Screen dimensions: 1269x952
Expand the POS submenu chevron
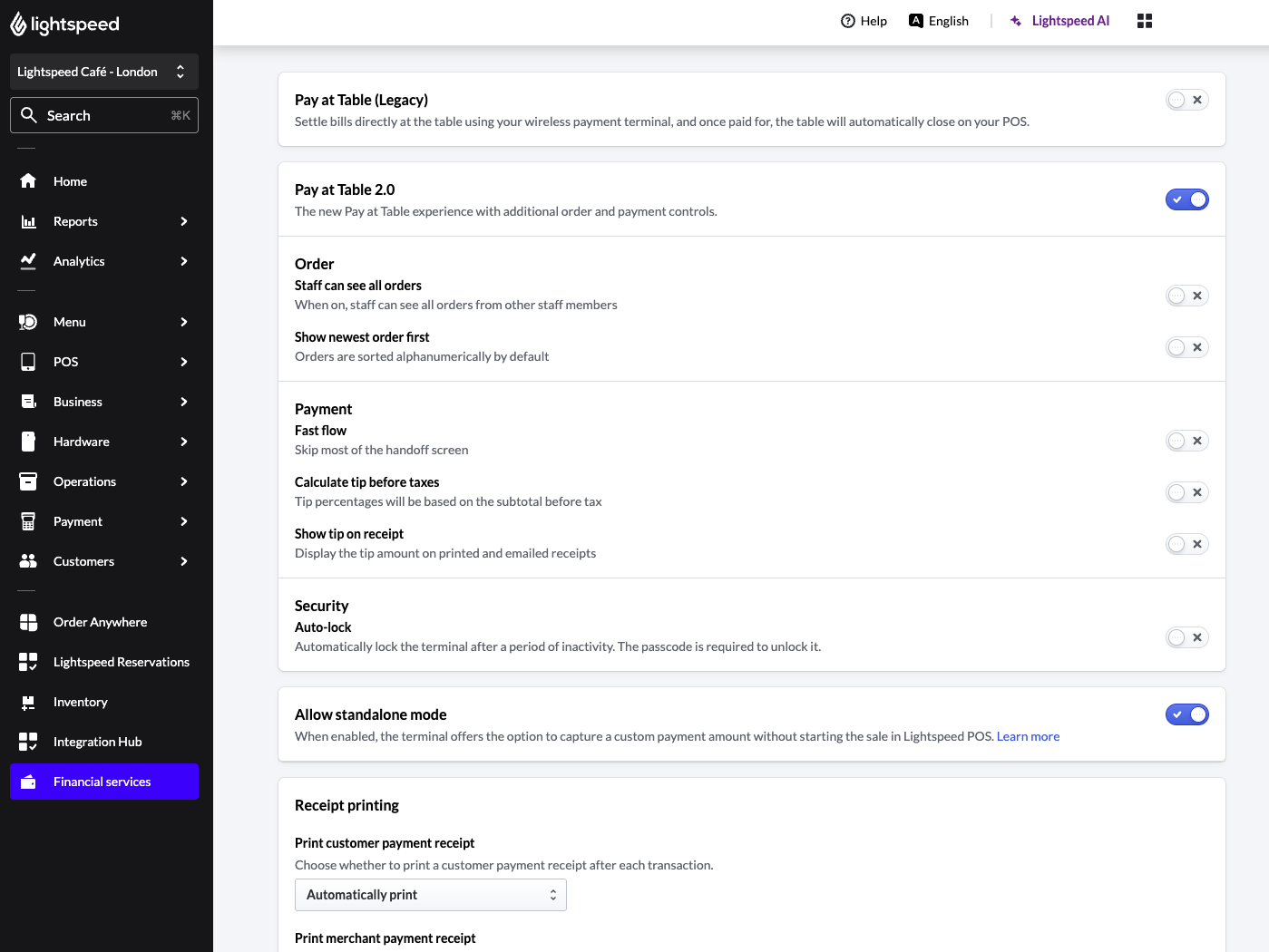(184, 362)
